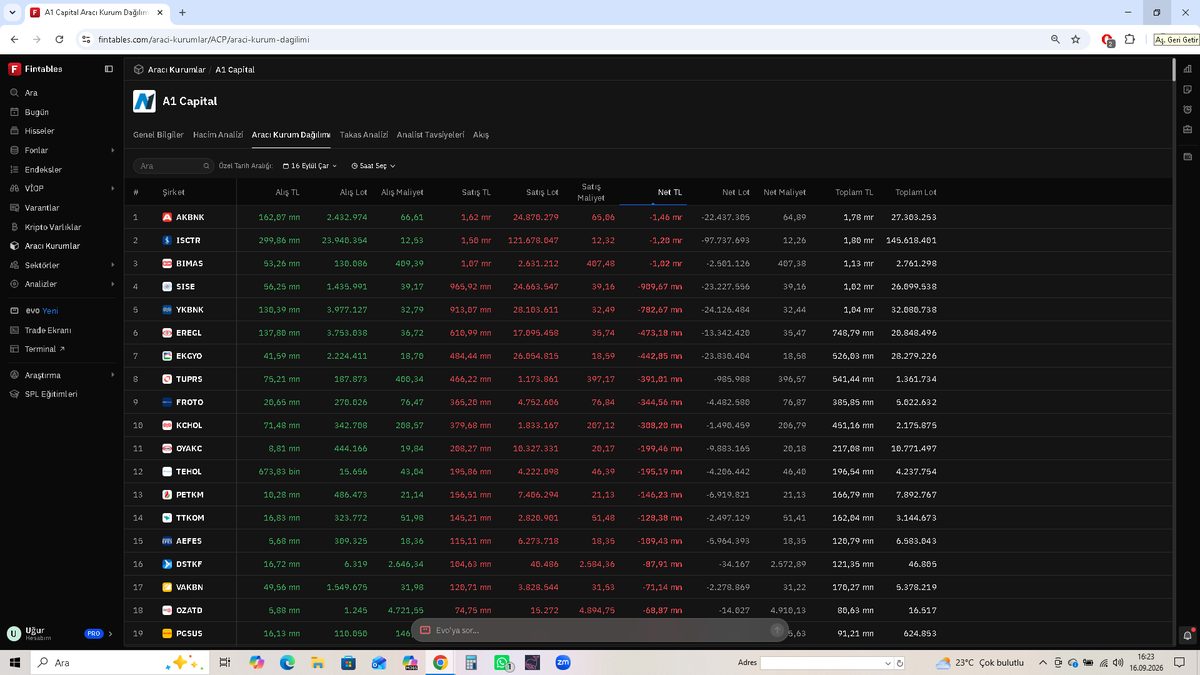1200x675 pixels.
Task: Click the DSTKF company logo icon
Action: [167, 564]
